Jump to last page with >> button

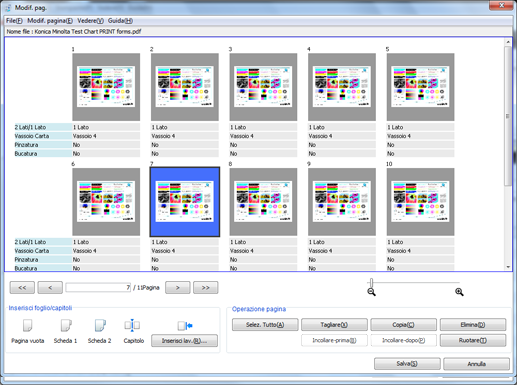[x=206, y=287]
